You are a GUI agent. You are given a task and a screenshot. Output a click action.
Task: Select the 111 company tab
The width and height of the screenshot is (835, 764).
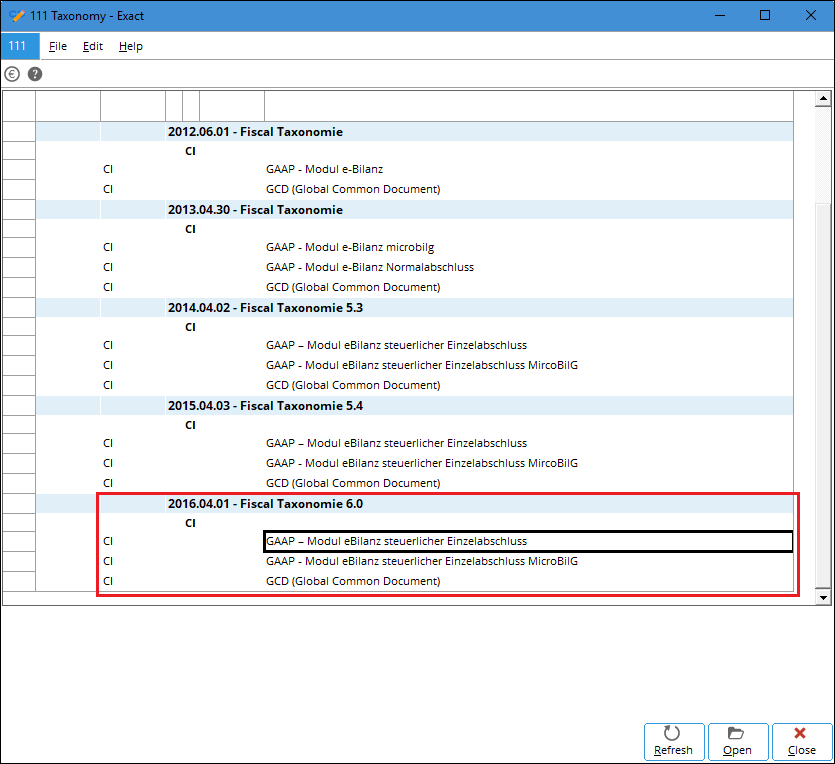(x=20, y=46)
